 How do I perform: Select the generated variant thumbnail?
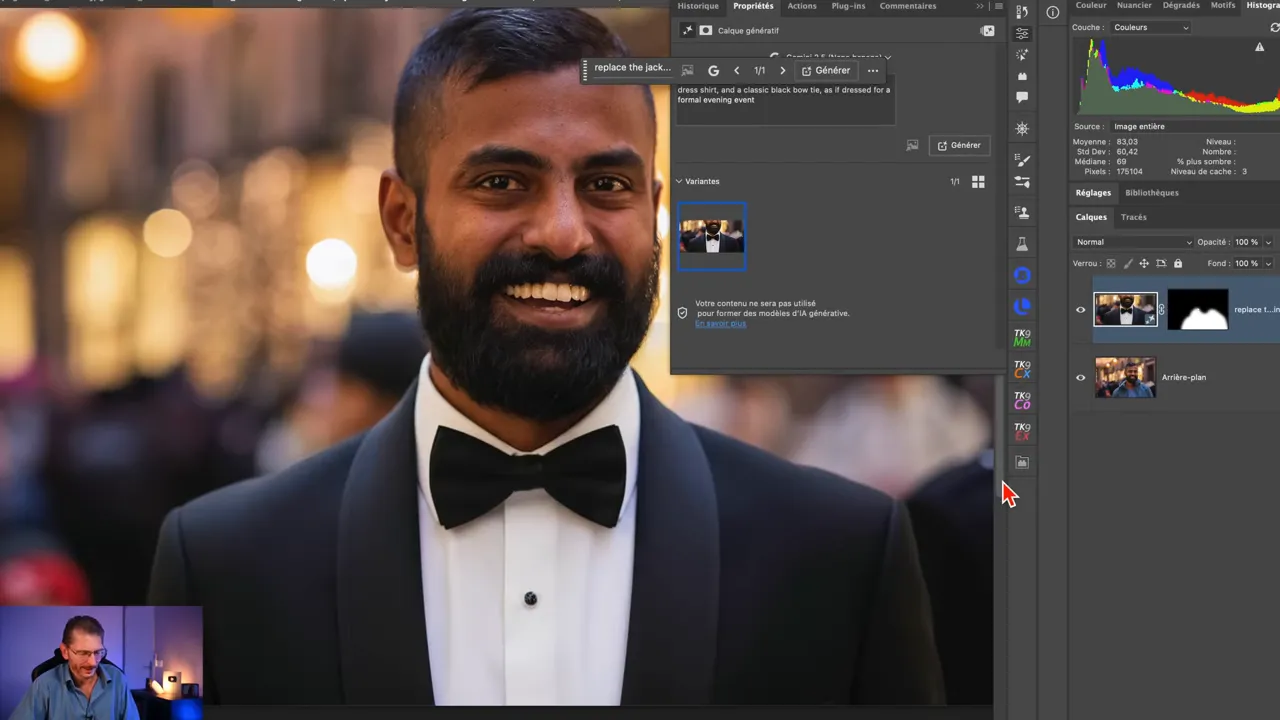tap(711, 237)
